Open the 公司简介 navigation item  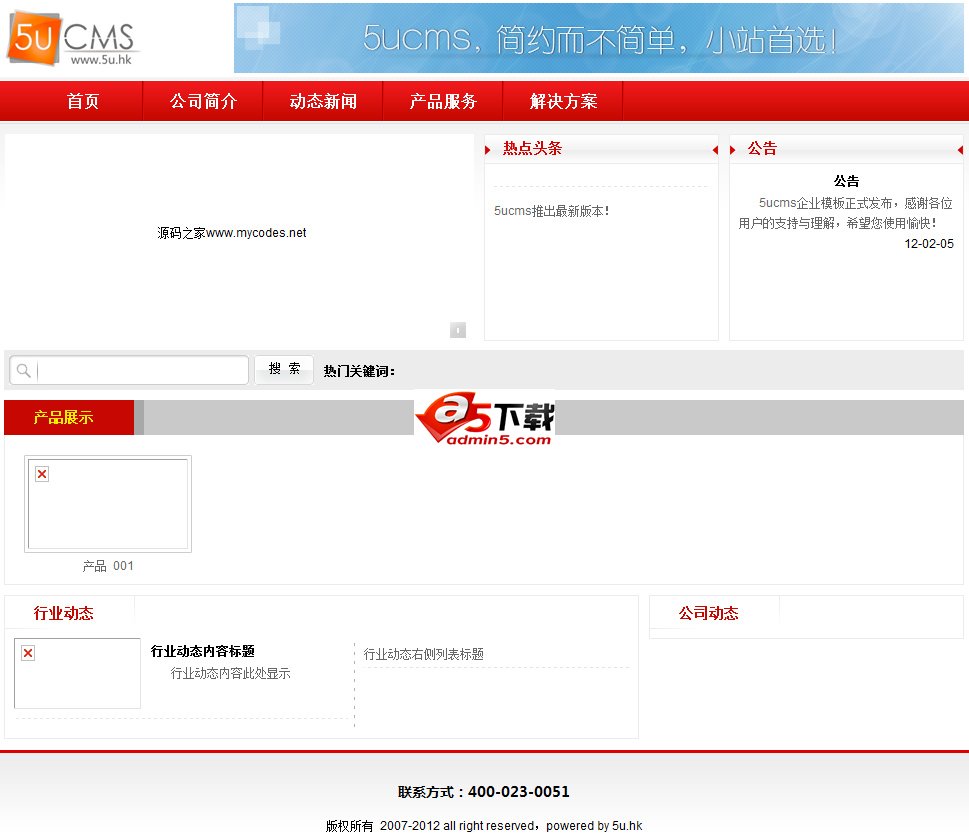203,101
